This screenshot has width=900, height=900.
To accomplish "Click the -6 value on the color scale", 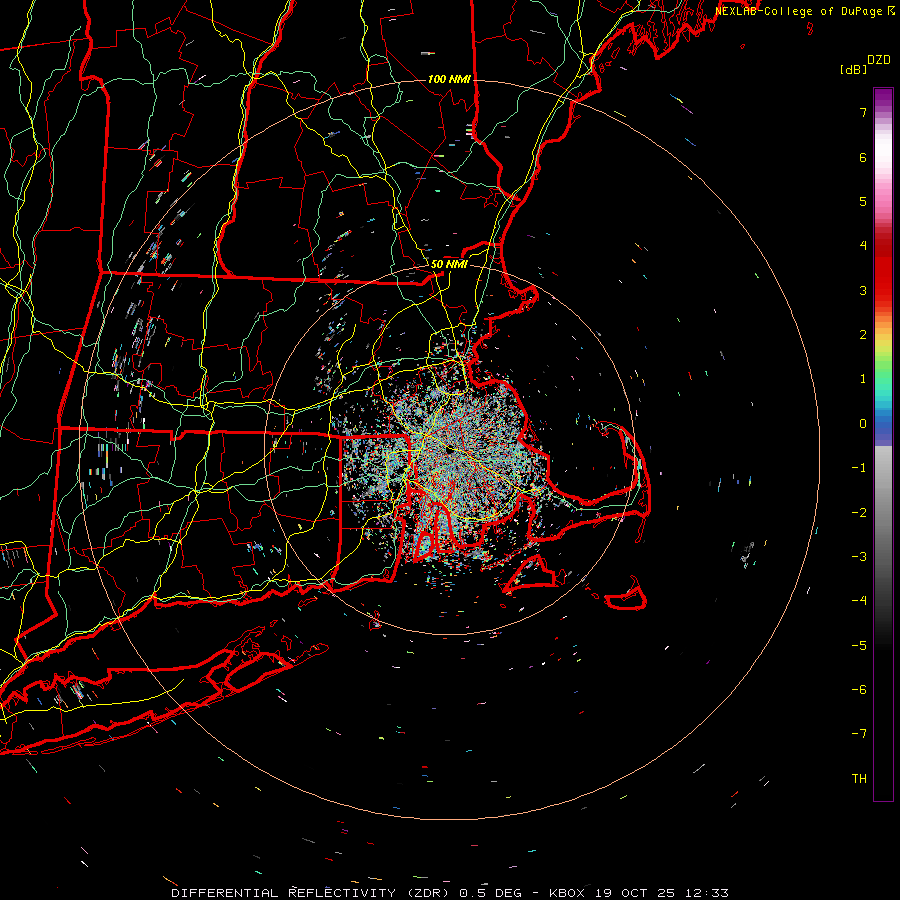I will coord(859,690).
